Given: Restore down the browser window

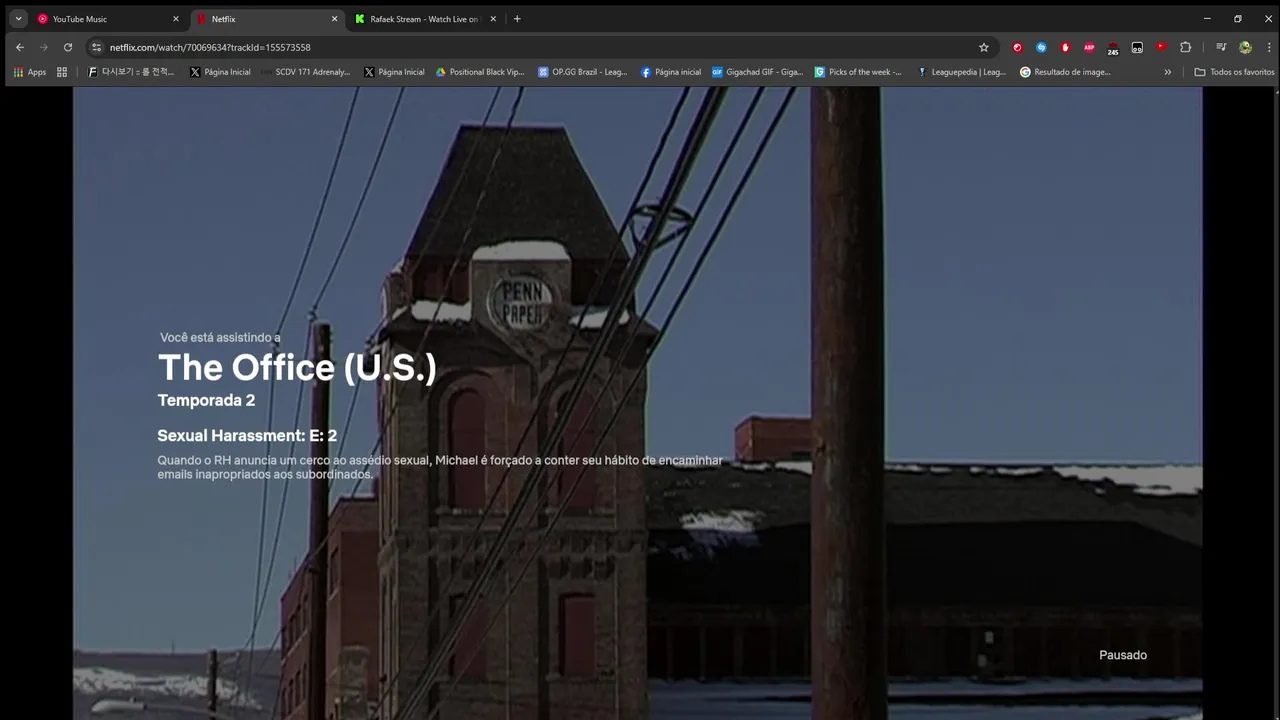Looking at the screenshot, I should tap(1237, 19).
